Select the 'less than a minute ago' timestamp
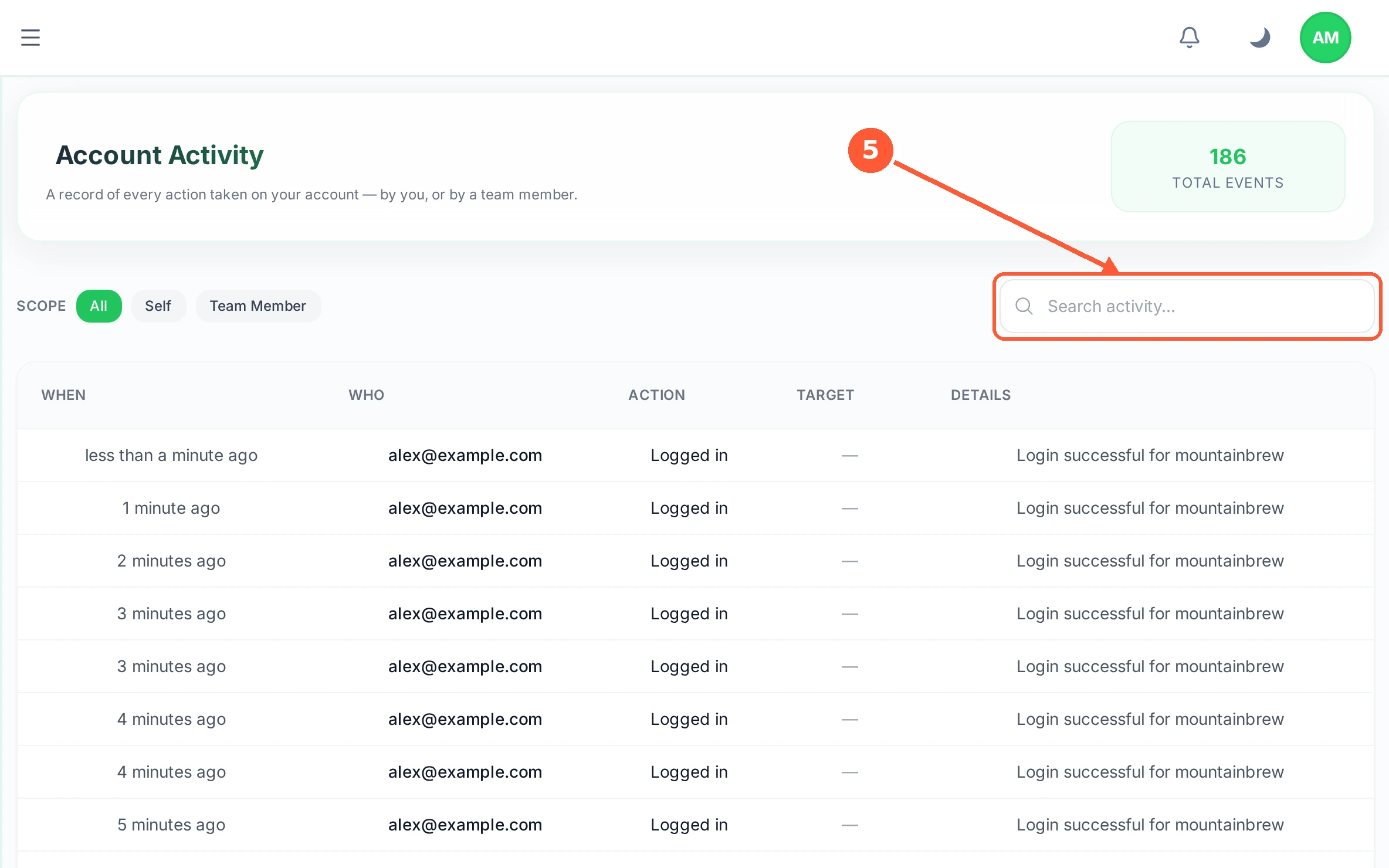This screenshot has height=868, width=1389. point(171,456)
